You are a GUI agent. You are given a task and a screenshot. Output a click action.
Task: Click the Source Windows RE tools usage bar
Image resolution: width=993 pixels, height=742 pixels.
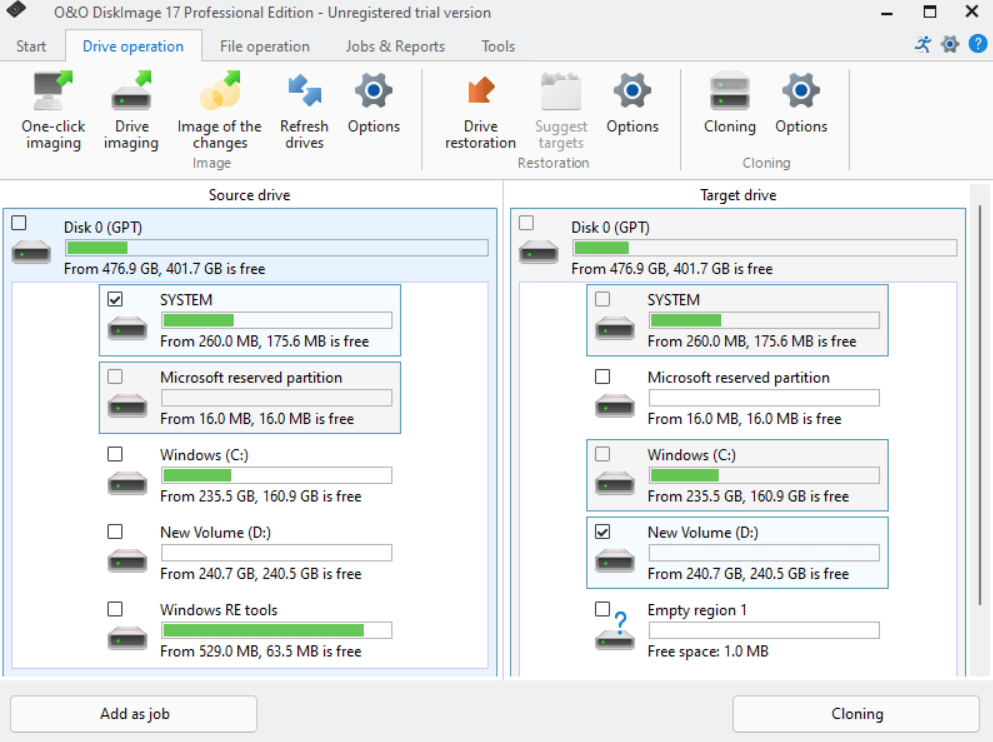coord(277,630)
